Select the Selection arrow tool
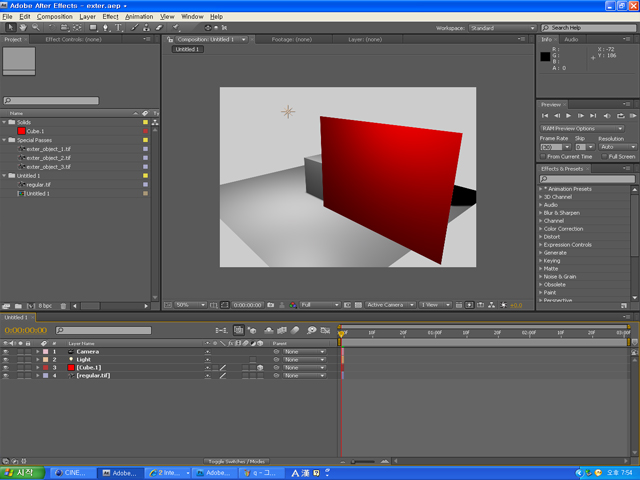This screenshot has height=480, width=640. pyautogui.click(x=11, y=27)
